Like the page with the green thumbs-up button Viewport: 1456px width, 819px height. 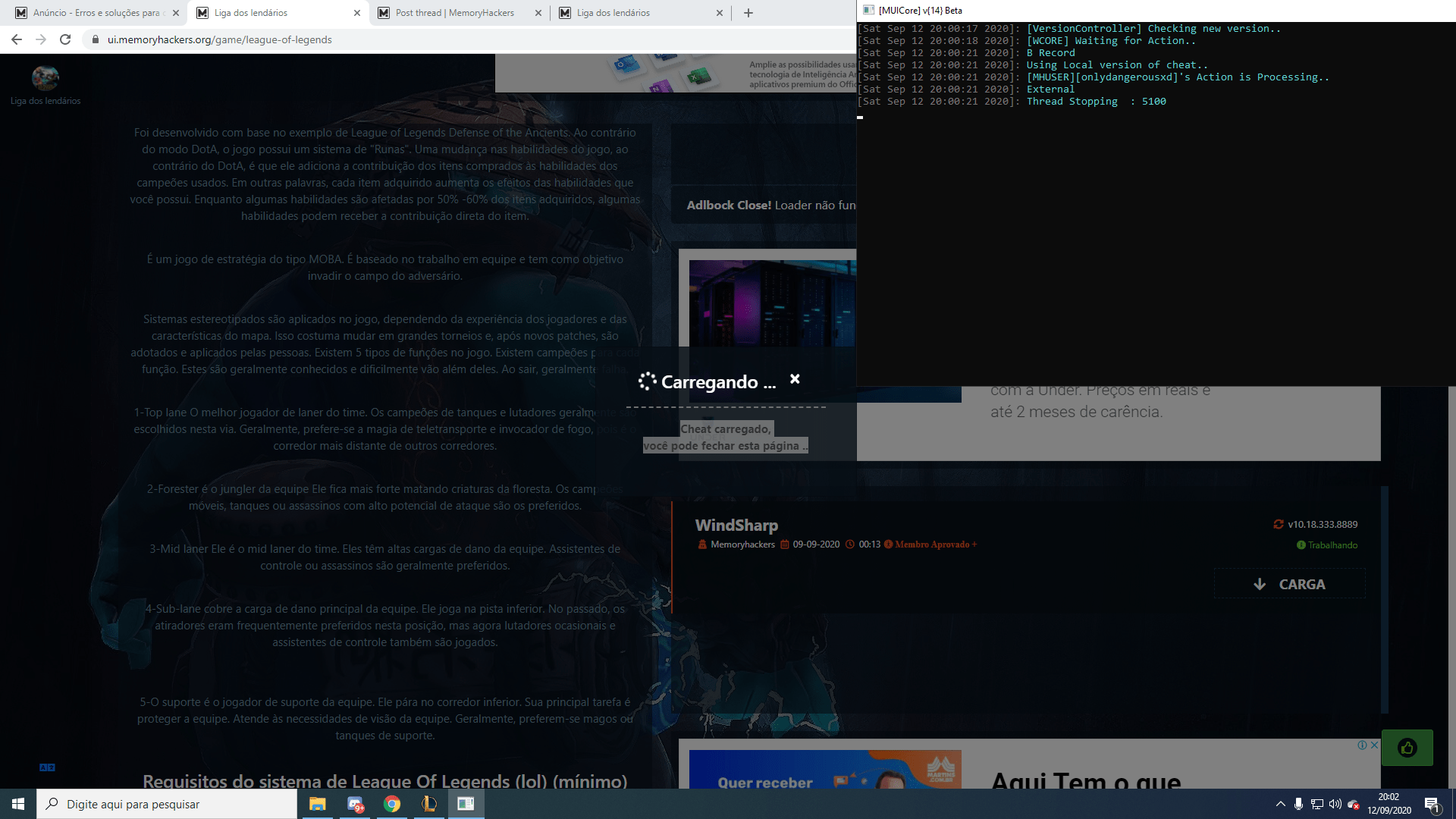pyautogui.click(x=1407, y=748)
